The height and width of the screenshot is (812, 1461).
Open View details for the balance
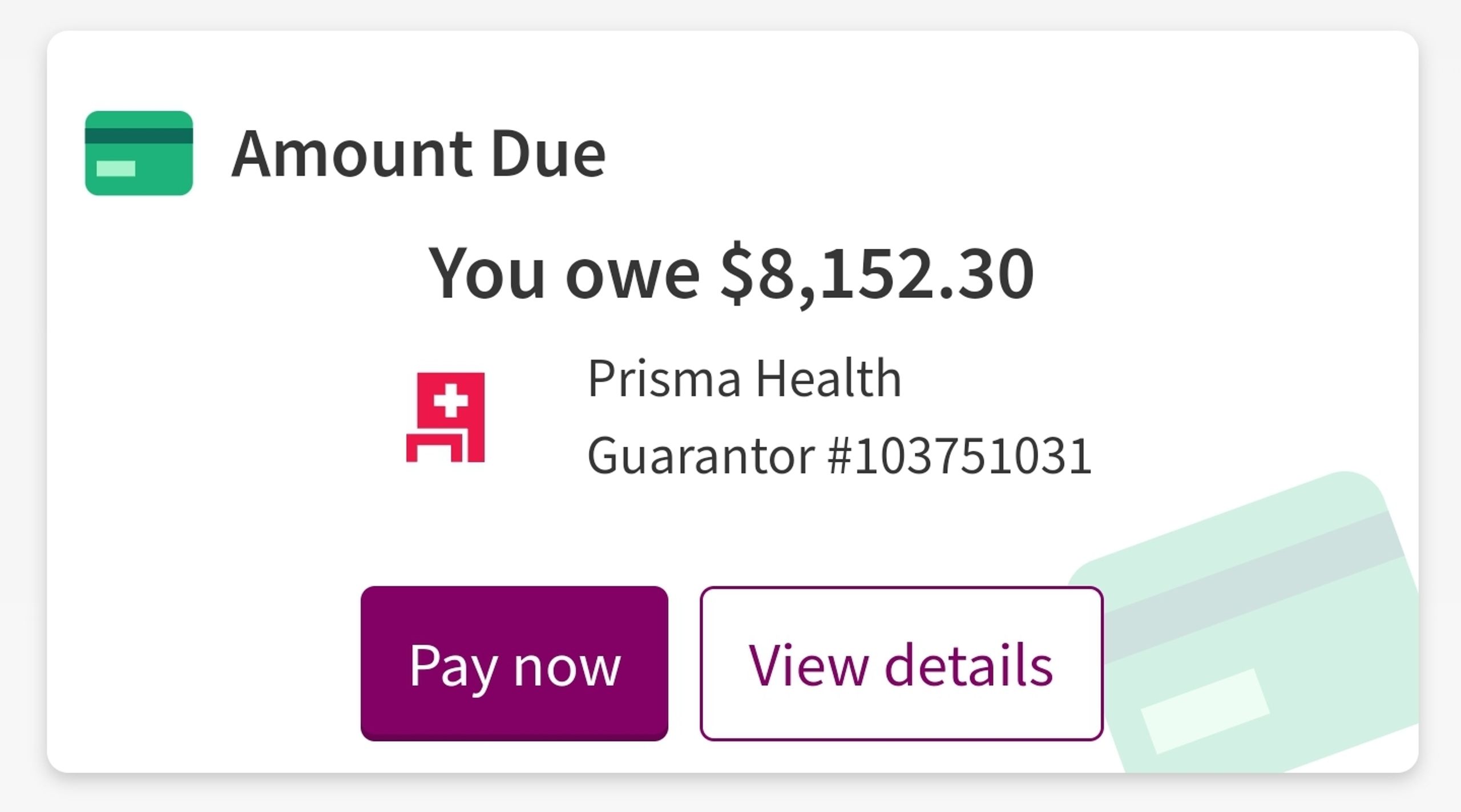tap(901, 664)
